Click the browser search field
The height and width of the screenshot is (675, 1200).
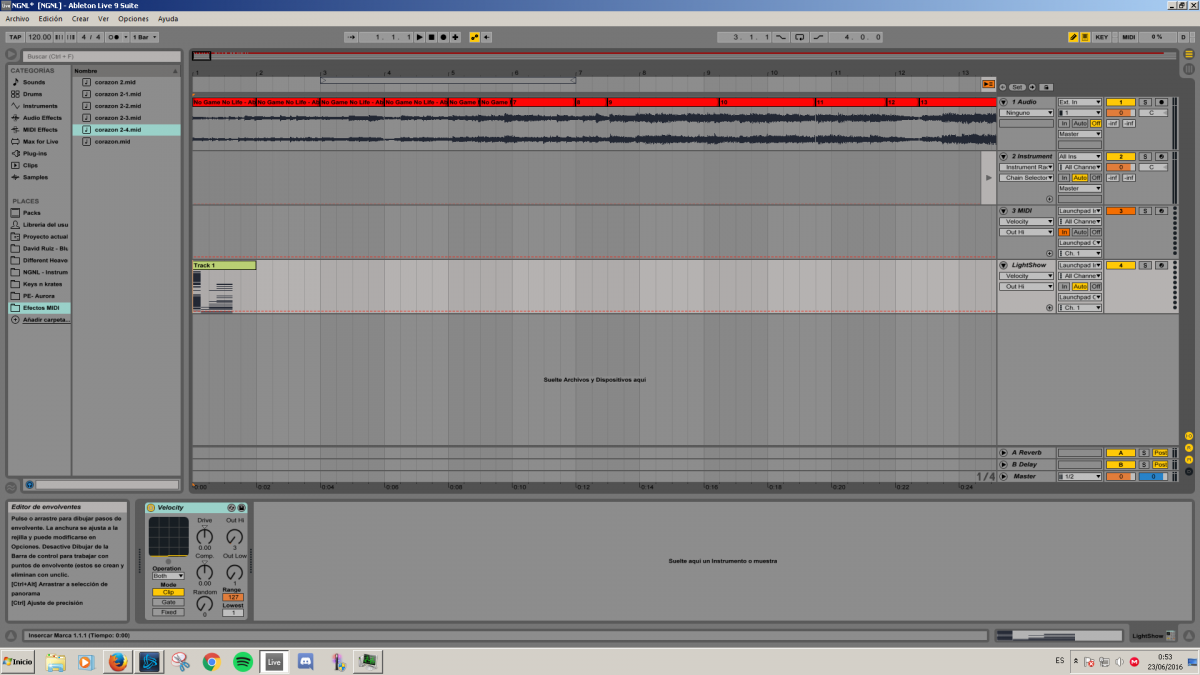point(100,56)
